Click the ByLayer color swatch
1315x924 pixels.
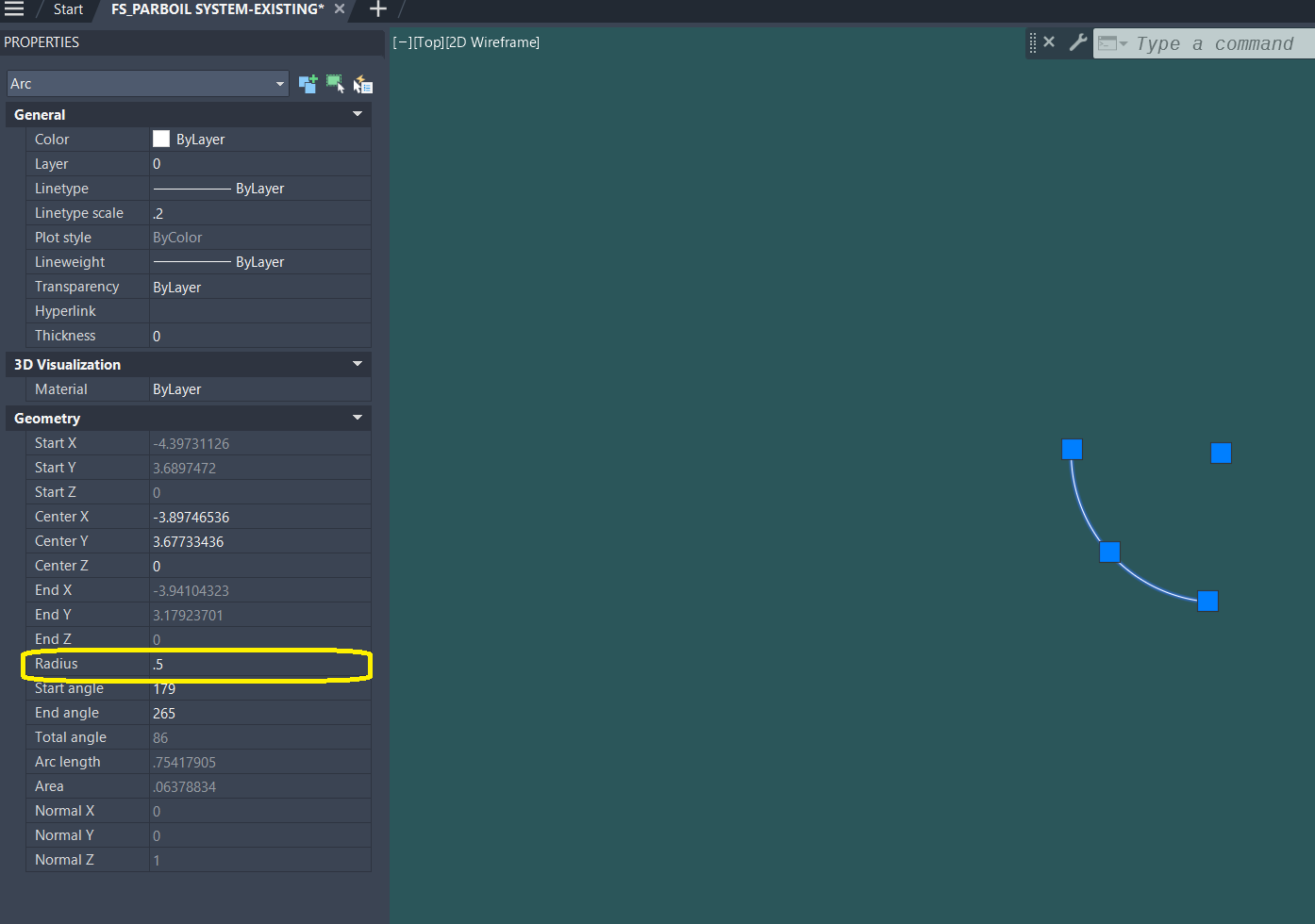[x=160, y=139]
